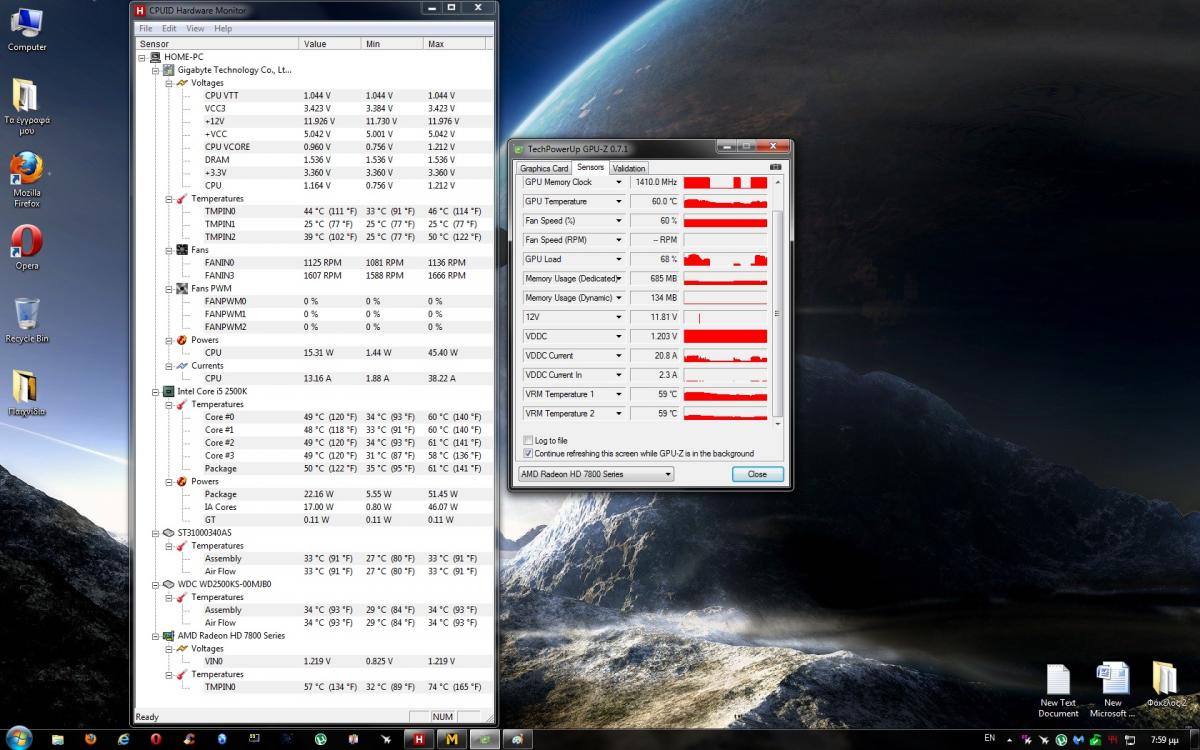Click the Max column header
Image resolution: width=1200 pixels, height=750 pixels.
[x=454, y=44]
